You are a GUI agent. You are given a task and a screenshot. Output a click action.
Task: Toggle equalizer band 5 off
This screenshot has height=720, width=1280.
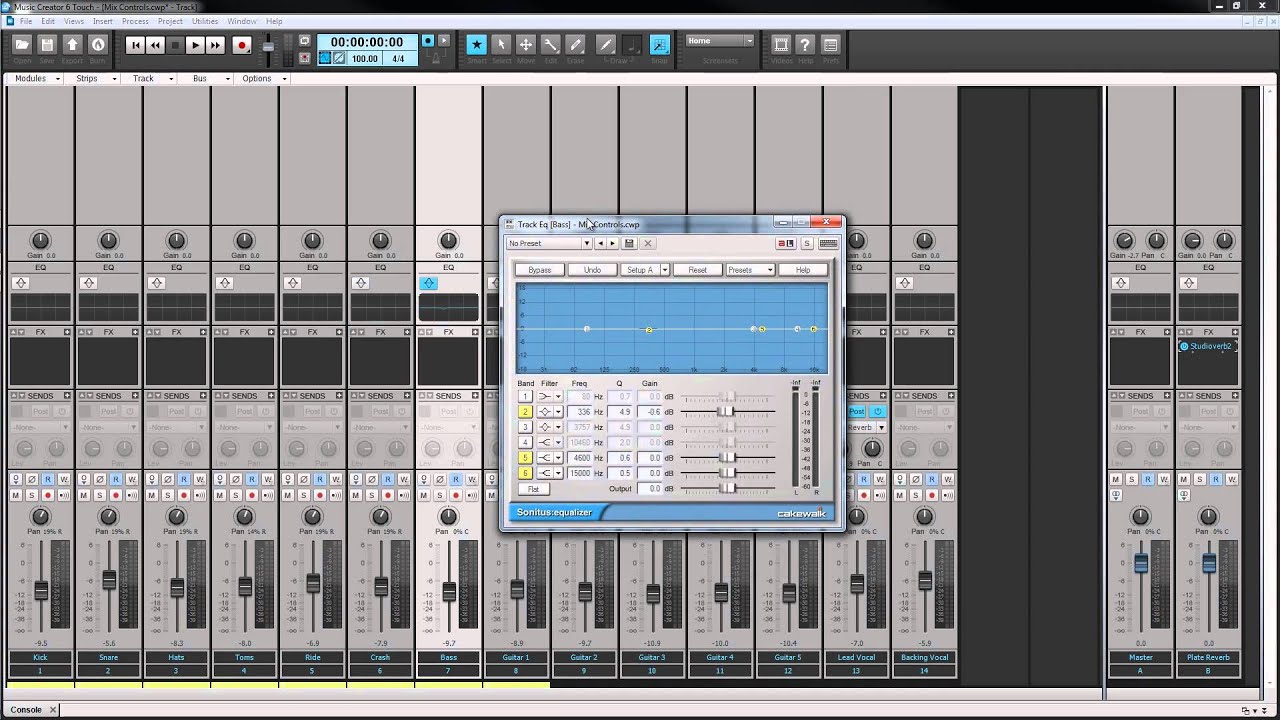524,458
